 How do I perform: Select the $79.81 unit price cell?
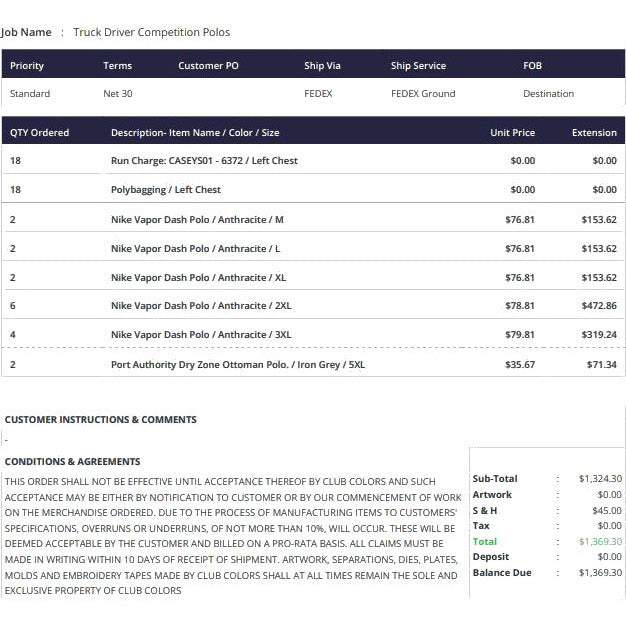tap(520, 335)
